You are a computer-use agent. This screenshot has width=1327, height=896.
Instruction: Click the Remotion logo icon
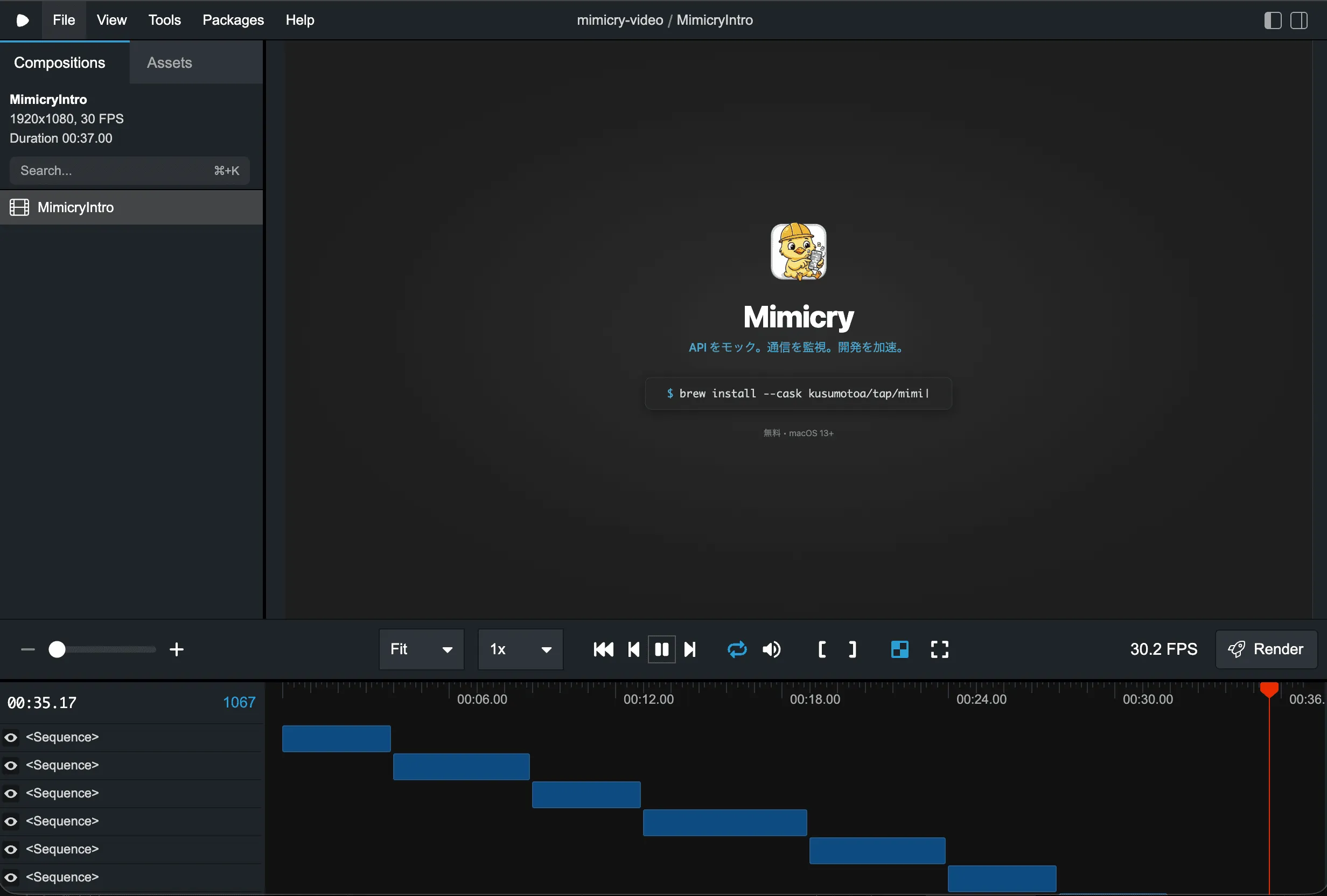[x=22, y=20]
